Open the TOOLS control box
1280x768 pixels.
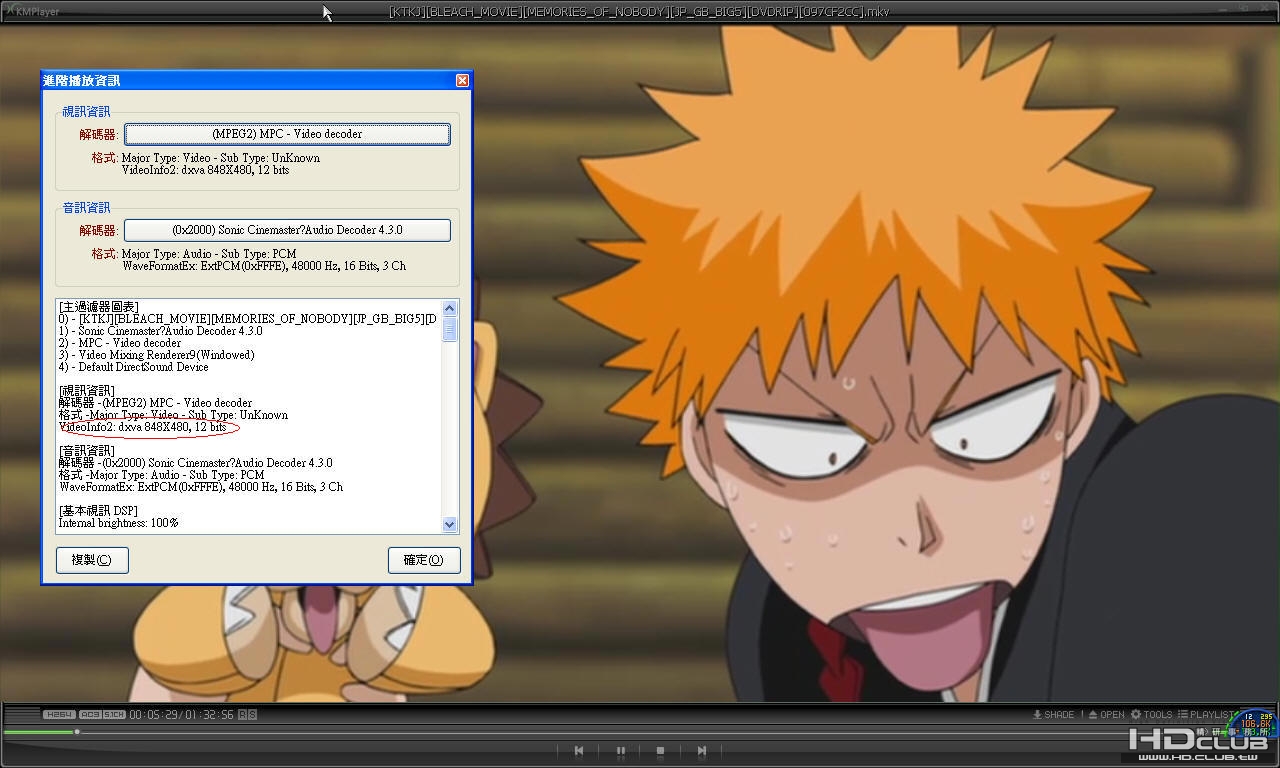1151,714
